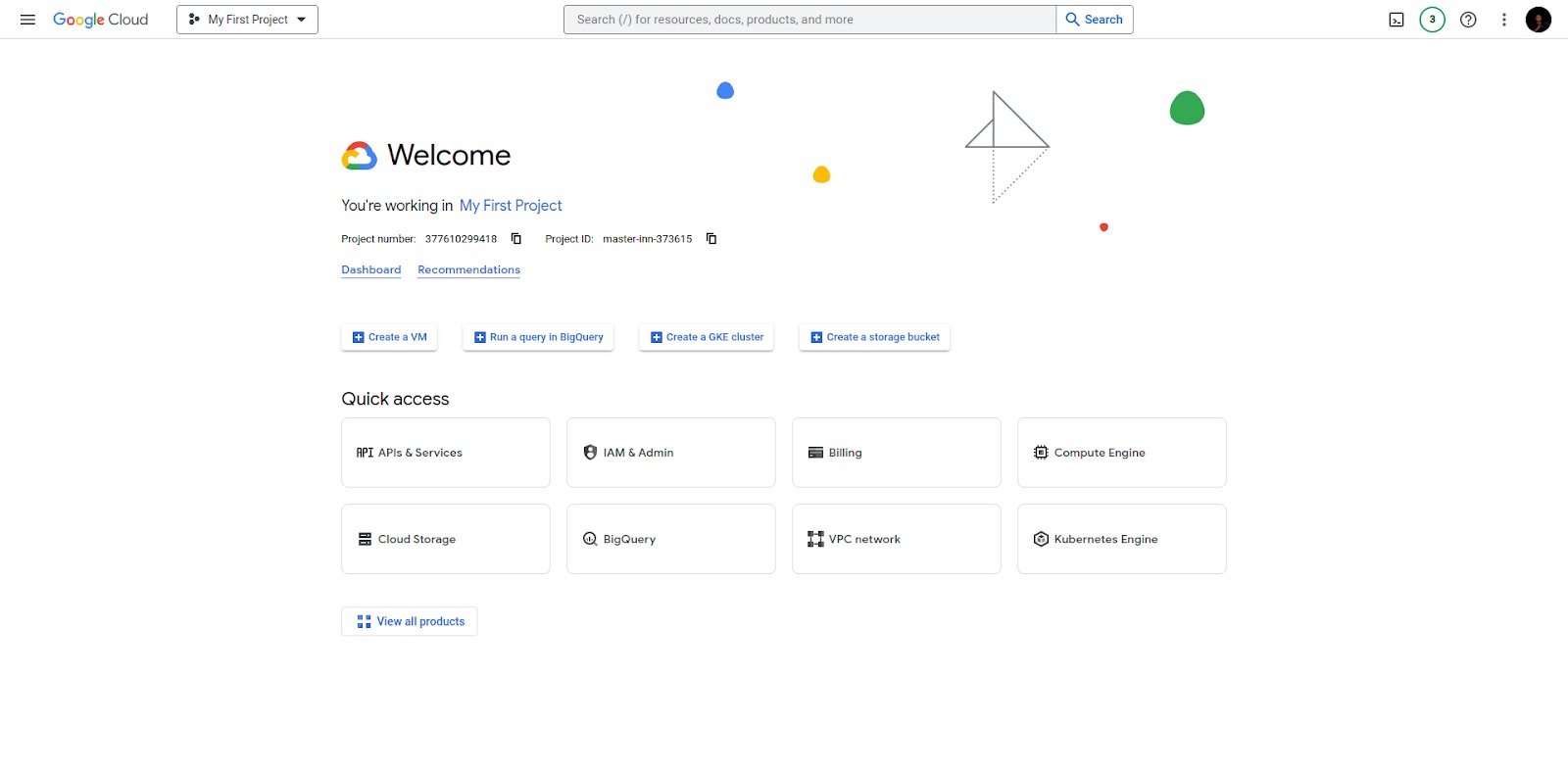Click the plus icon on Run a query

(479, 337)
